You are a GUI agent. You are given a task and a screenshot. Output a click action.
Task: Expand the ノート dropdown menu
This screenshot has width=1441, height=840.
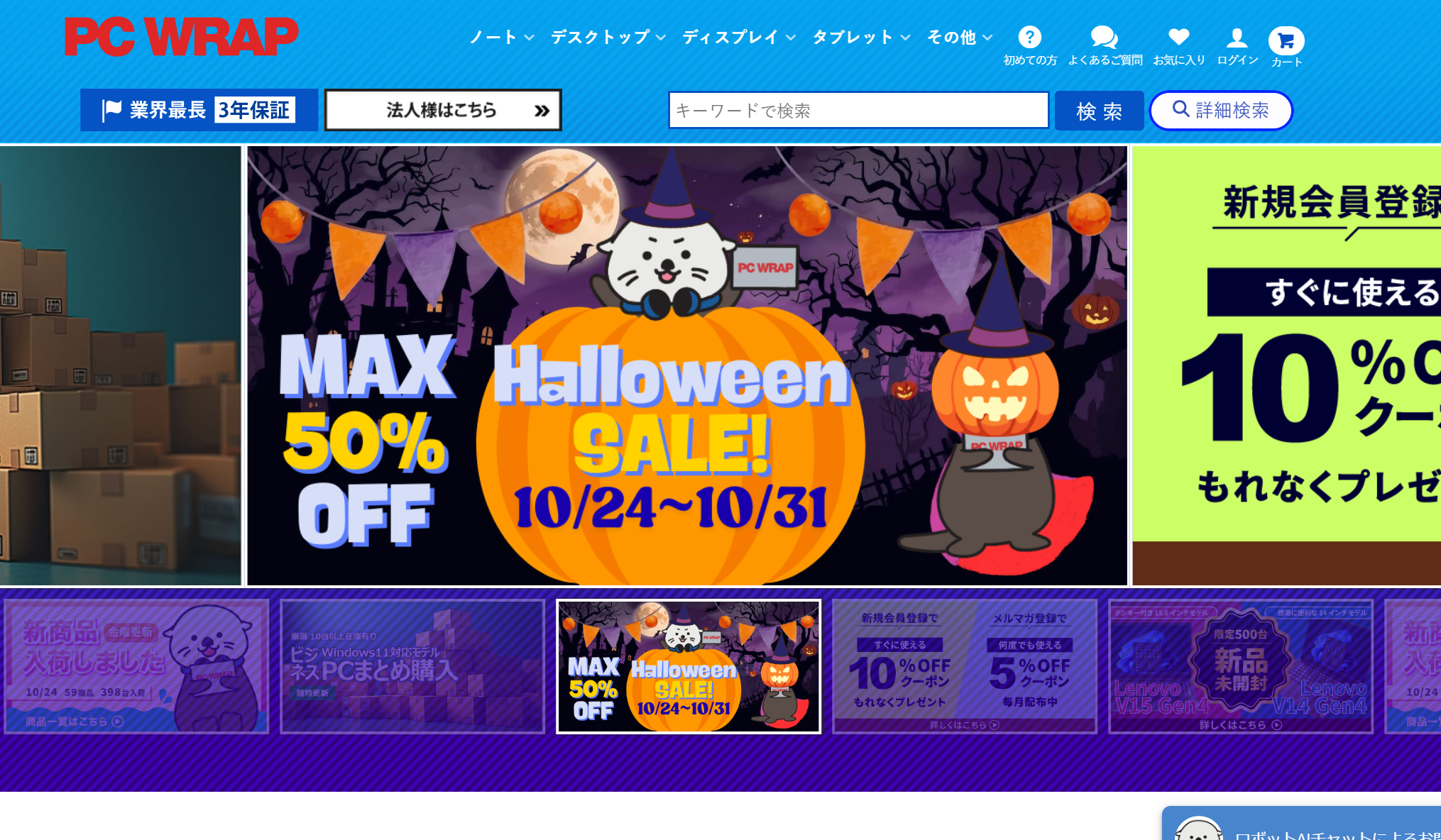click(x=501, y=37)
